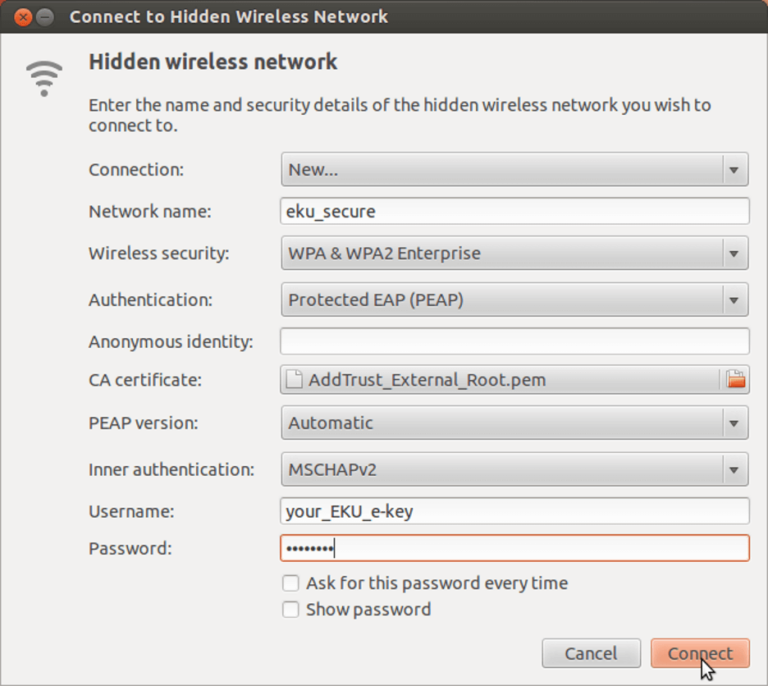The height and width of the screenshot is (686, 768).
Task: Open the Inner authentication MSCHAPv2 dropdown
Action: click(514, 469)
